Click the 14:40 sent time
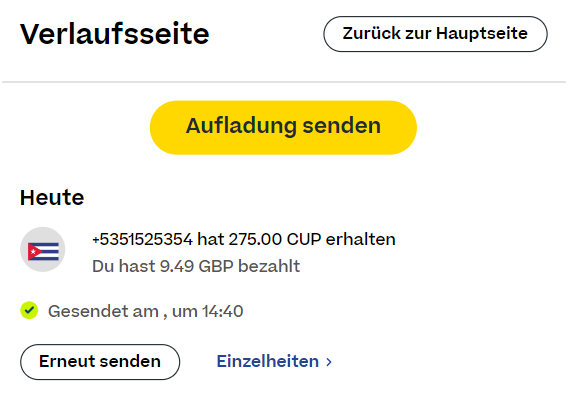The height and width of the screenshot is (402, 569). tap(222, 311)
